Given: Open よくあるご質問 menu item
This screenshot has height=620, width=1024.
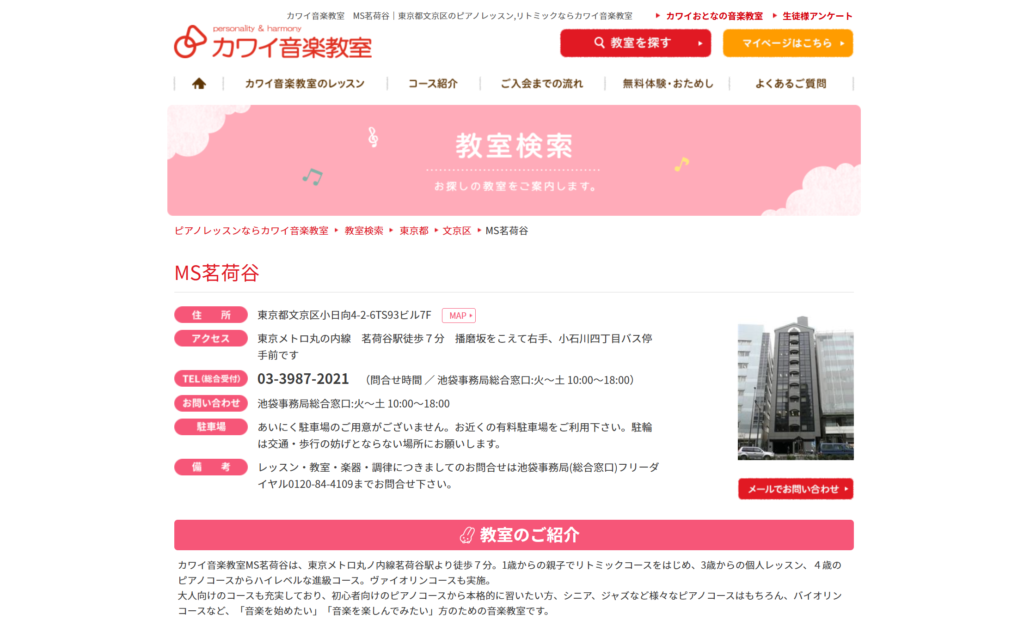Looking at the screenshot, I should [790, 84].
